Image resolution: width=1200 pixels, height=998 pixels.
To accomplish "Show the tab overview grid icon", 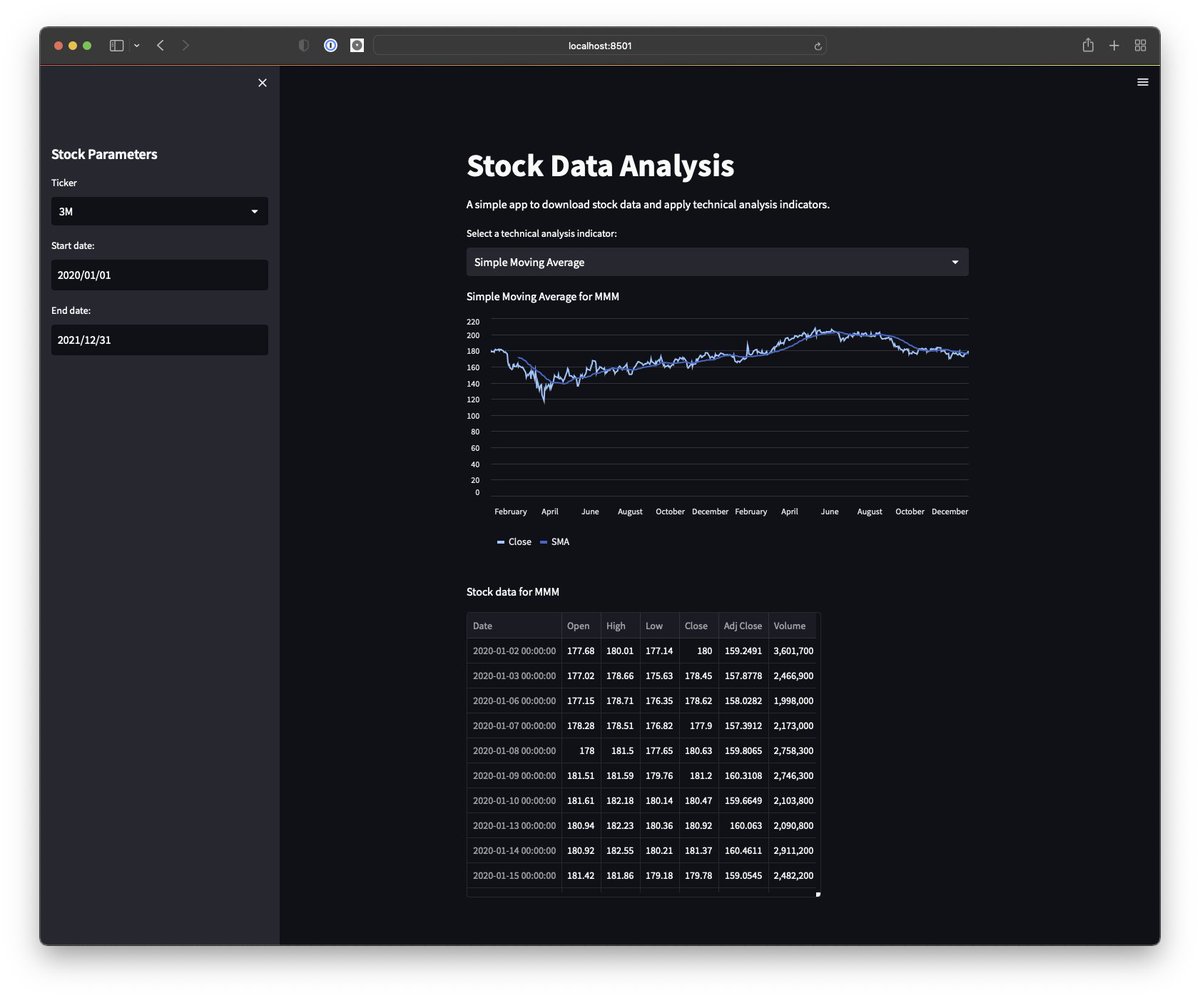I will point(1139,45).
